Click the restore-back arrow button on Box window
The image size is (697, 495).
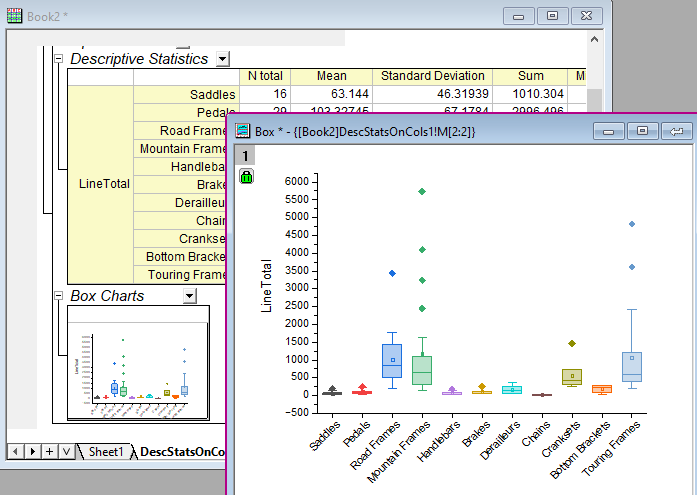(x=676, y=131)
